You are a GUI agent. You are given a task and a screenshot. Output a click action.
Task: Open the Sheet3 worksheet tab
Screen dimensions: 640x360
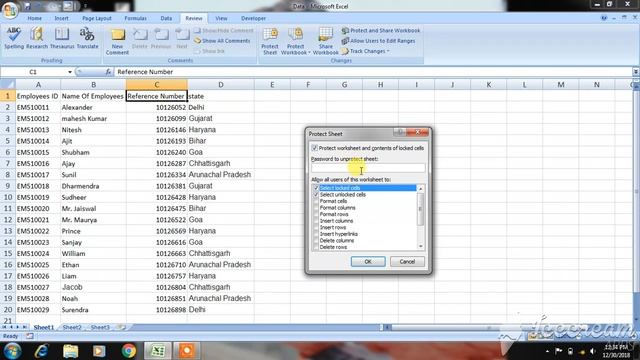pyautogui.click(x=100, y=327)
